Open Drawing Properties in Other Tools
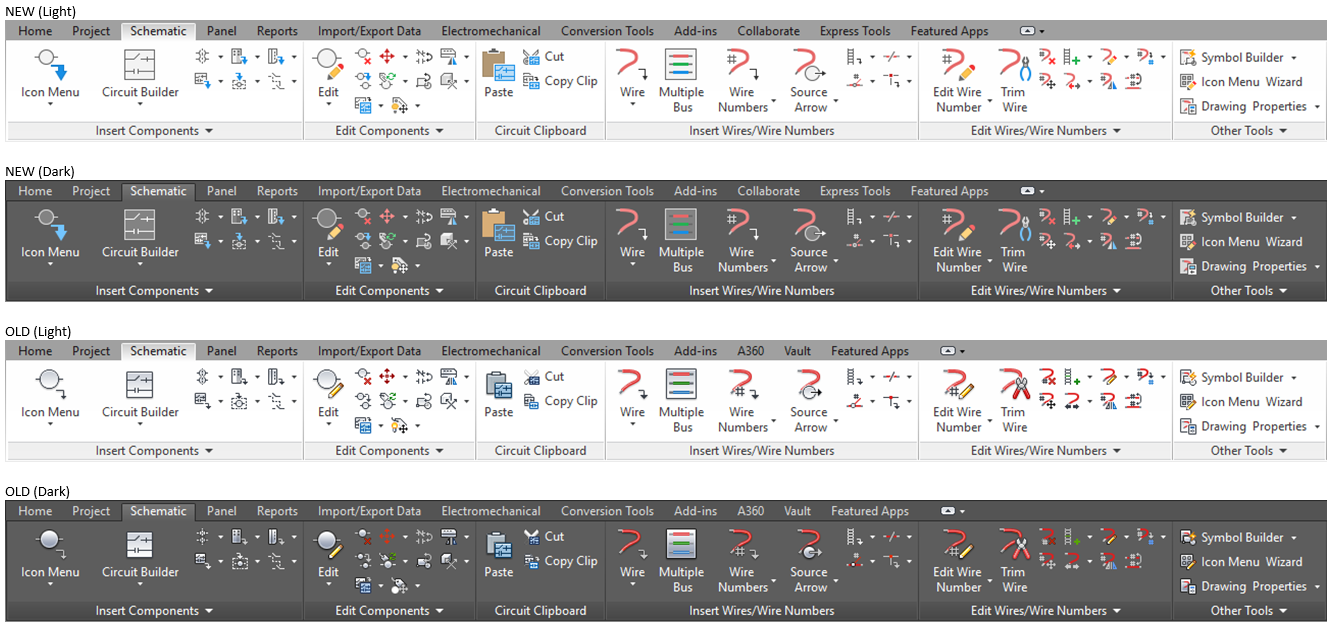The height and width of the screenshot is (627, 1335). point(1245,105)
